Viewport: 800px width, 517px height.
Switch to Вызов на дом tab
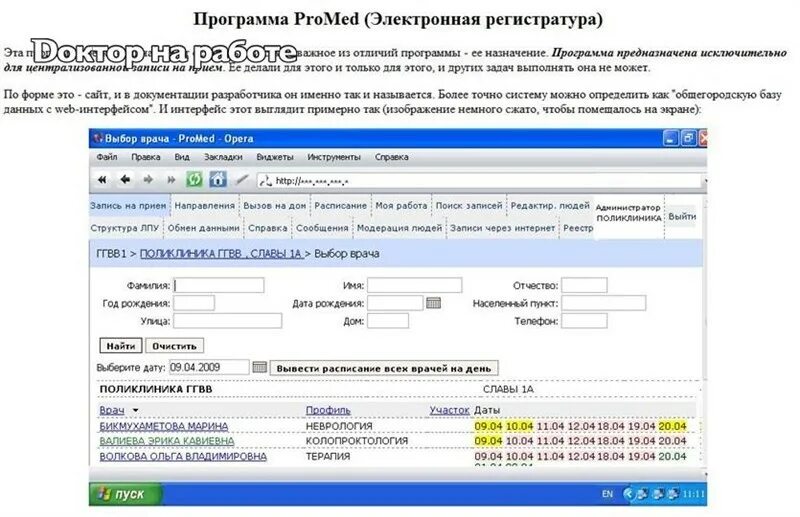(274, 206)
